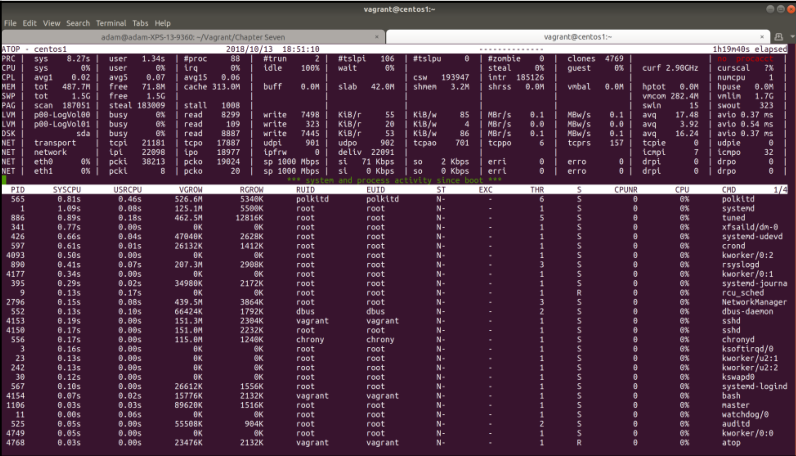
Task: Select the rsyslogd command entry
Action: tap(741, 265)
